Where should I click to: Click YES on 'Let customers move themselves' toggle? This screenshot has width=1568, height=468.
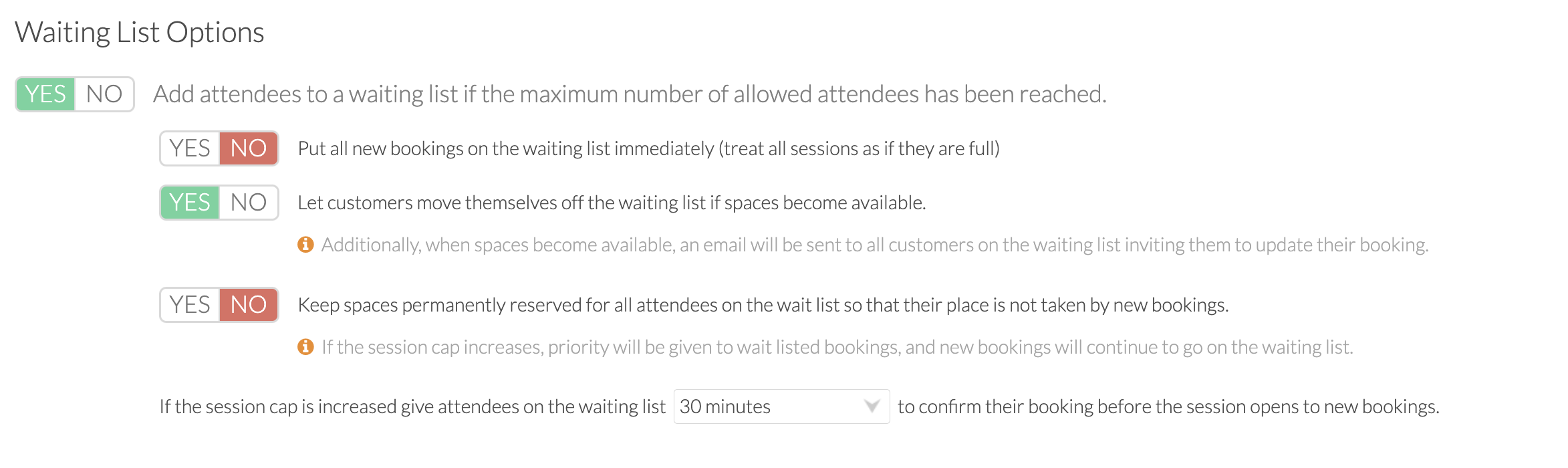[190, 203]
